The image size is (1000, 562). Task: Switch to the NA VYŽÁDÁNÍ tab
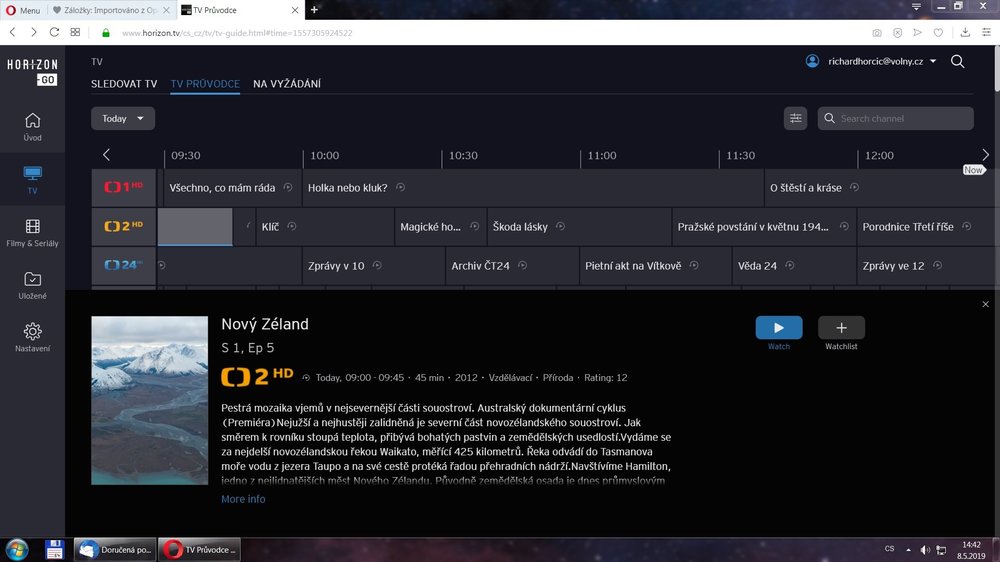click(287, 84)
